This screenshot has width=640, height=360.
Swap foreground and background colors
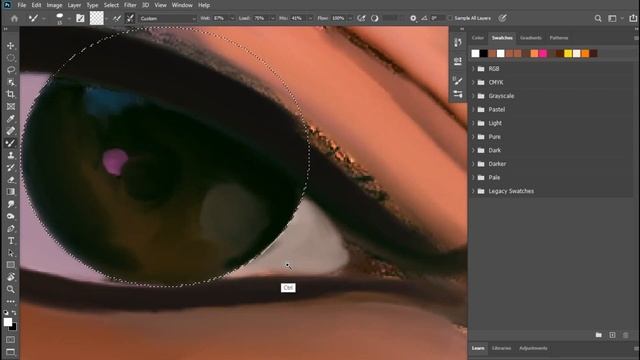click(x=14, y=313)
